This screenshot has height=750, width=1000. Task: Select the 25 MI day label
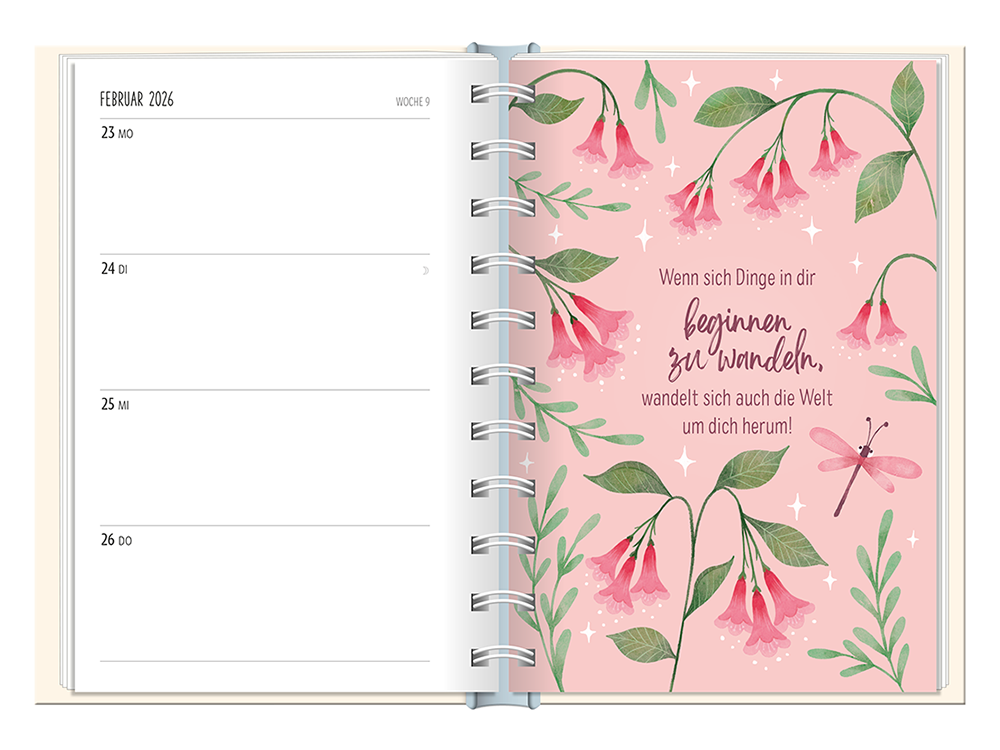[115, 405]
